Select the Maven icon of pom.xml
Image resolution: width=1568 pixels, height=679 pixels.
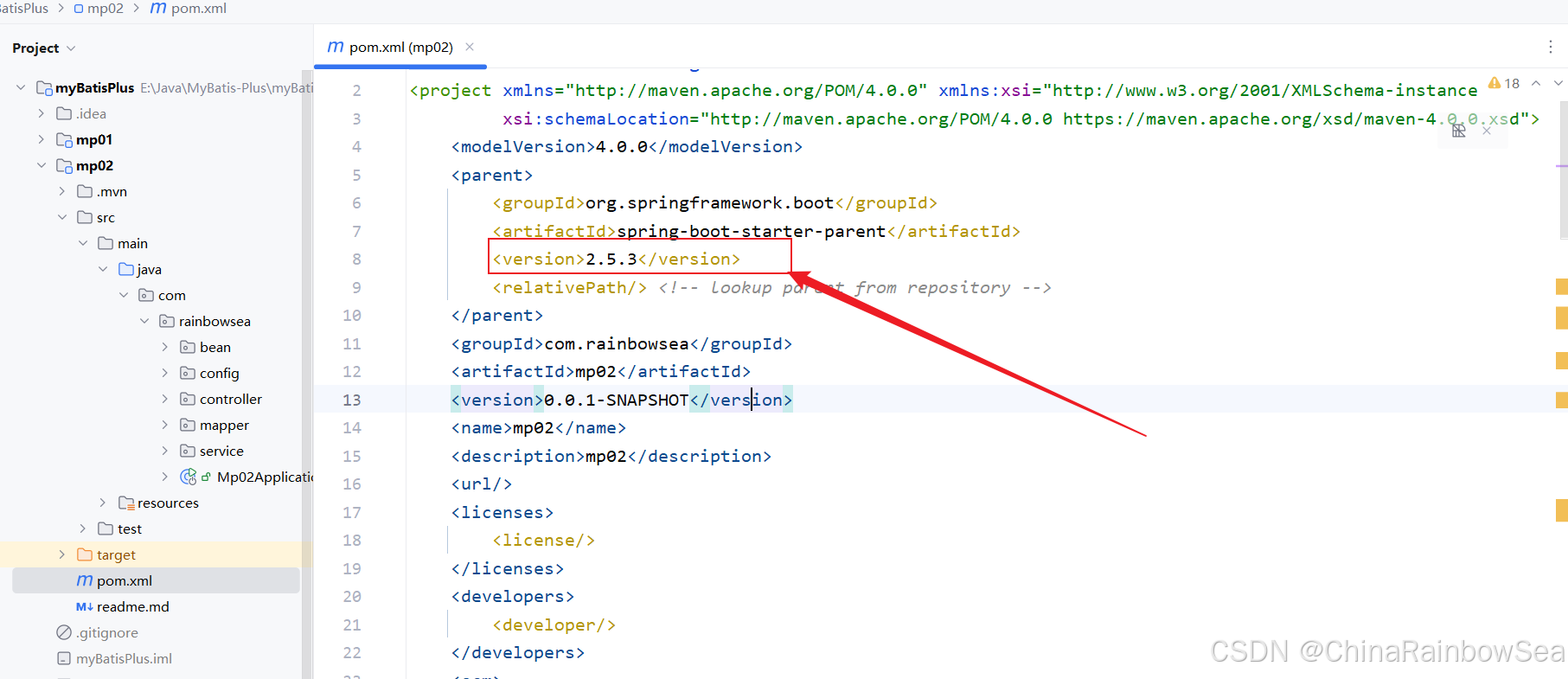85,580
